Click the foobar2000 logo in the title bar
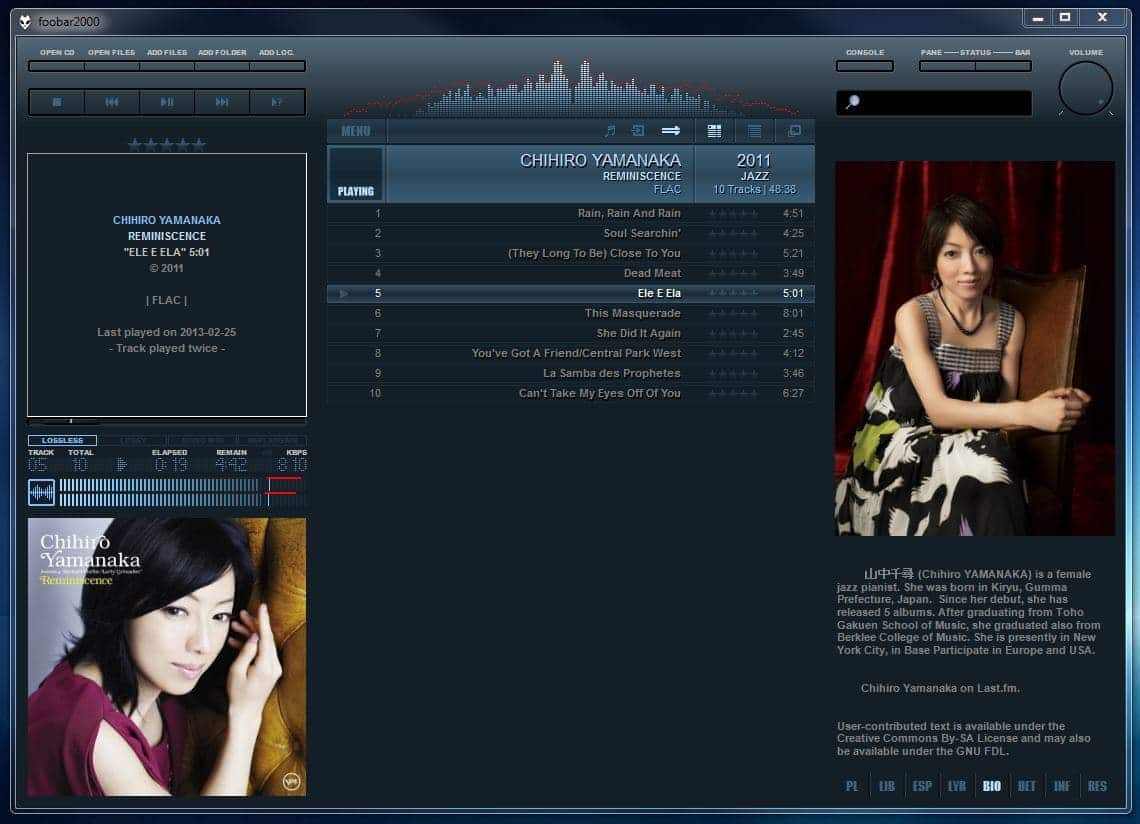The image size is (1140, 824). [25, 22]
